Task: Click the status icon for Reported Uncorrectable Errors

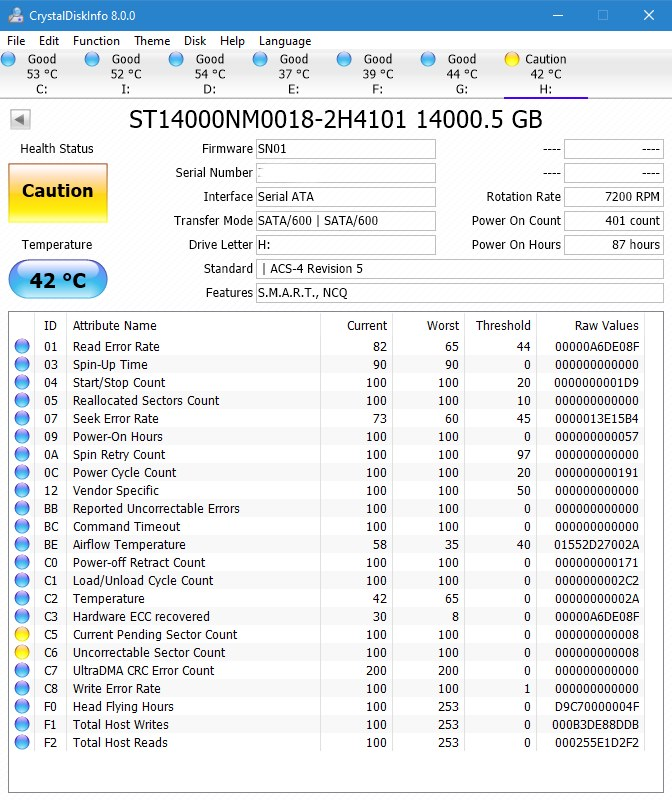Action: tap(22, 508)
